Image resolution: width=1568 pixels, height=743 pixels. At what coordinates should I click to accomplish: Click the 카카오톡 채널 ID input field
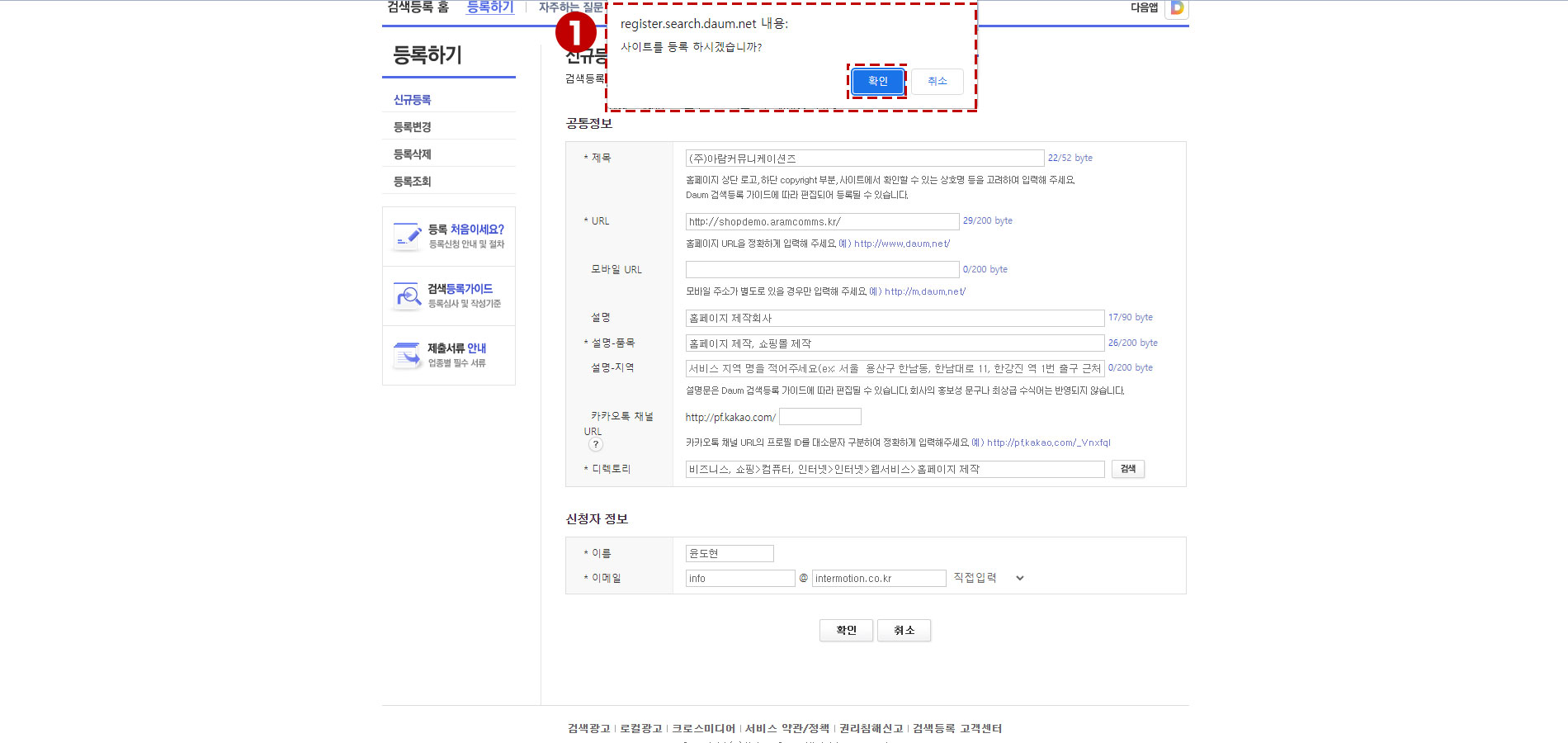point(819,417)
